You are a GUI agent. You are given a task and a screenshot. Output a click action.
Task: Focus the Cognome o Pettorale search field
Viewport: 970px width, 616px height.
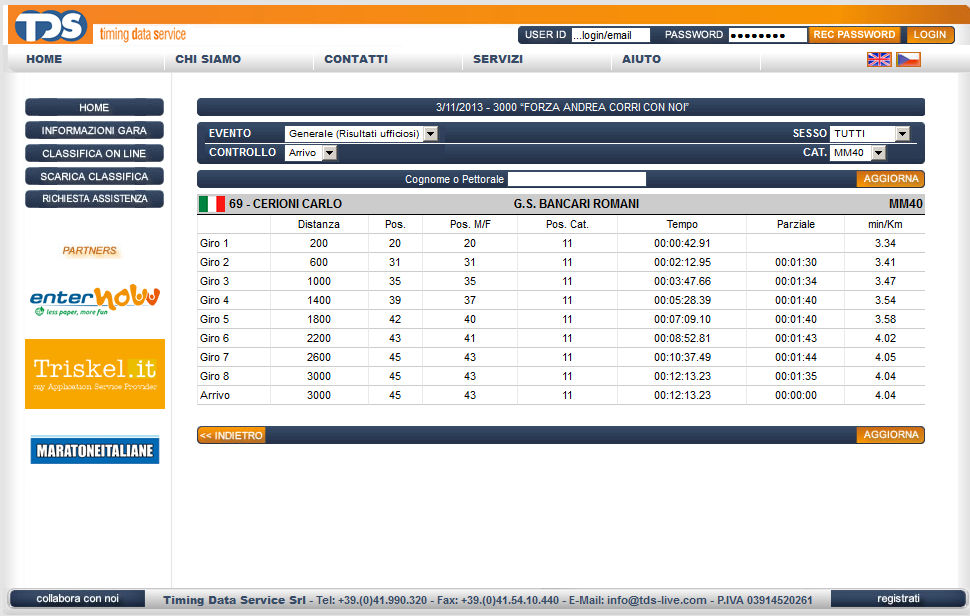point(577,180)
